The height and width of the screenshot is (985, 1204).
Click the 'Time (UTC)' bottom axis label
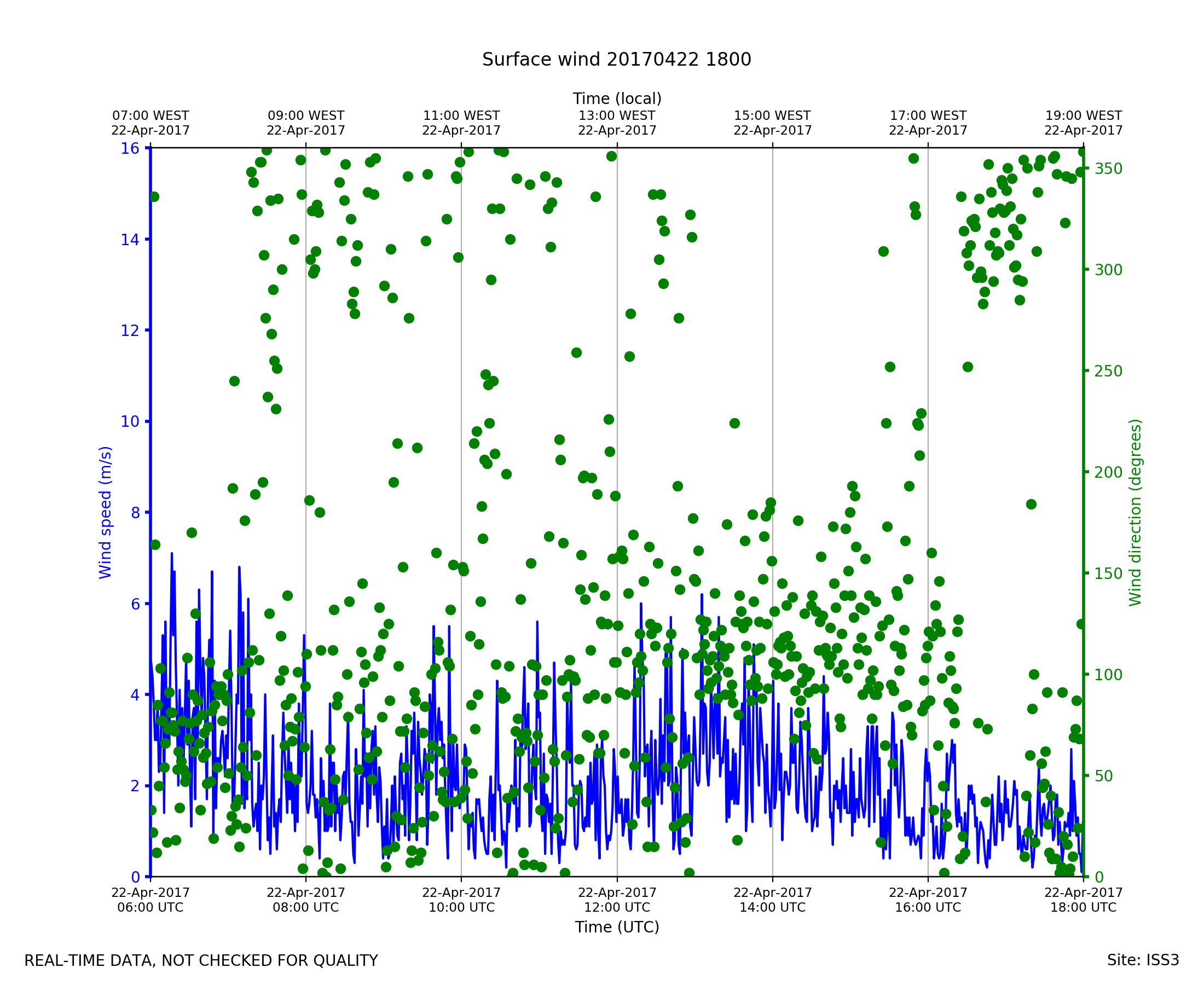tap(617, 926)
